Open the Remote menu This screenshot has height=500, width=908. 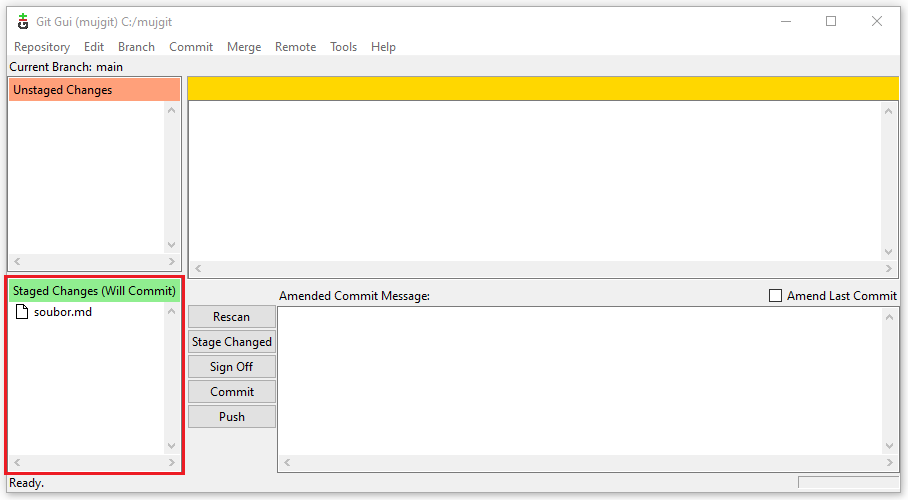295,47
